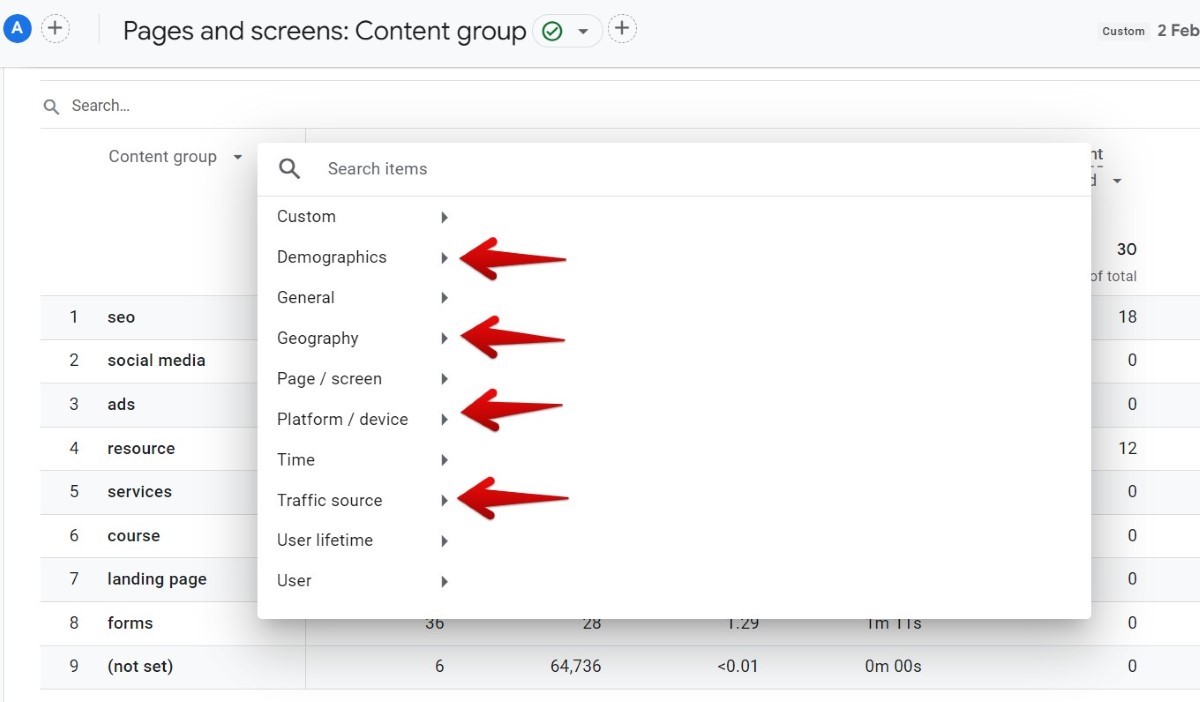Image resolution: width=1200 pixels, height=702 pixels.
Task: Click the value 18 in the seo row
Action: click(x=1128, y=317)
